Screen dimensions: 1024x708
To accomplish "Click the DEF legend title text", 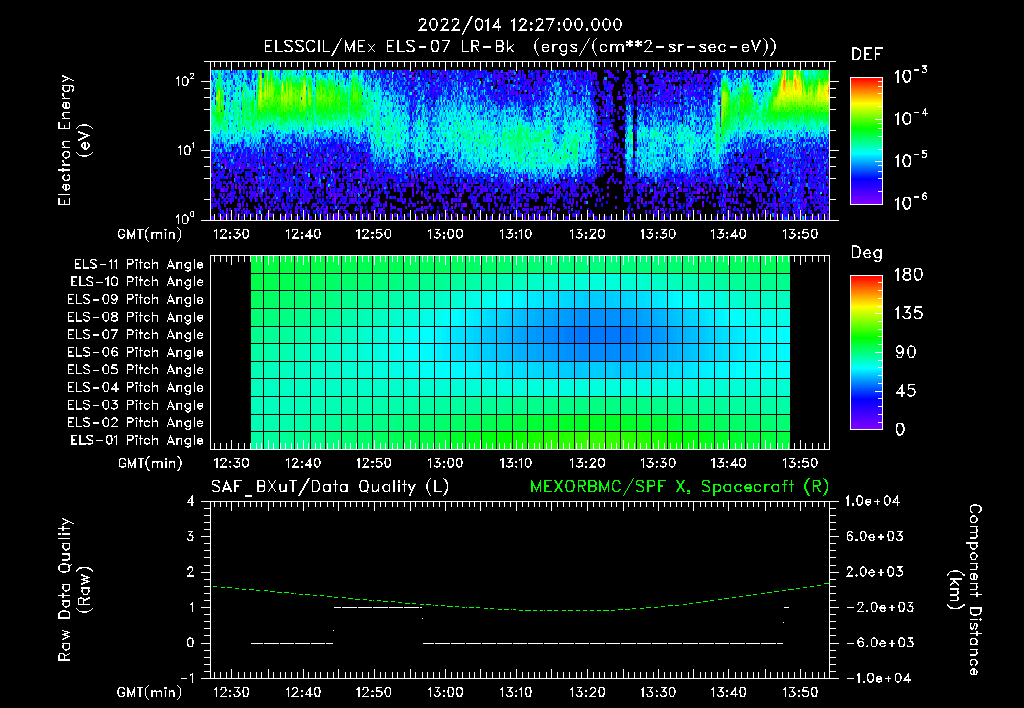I will coord(867,55).
